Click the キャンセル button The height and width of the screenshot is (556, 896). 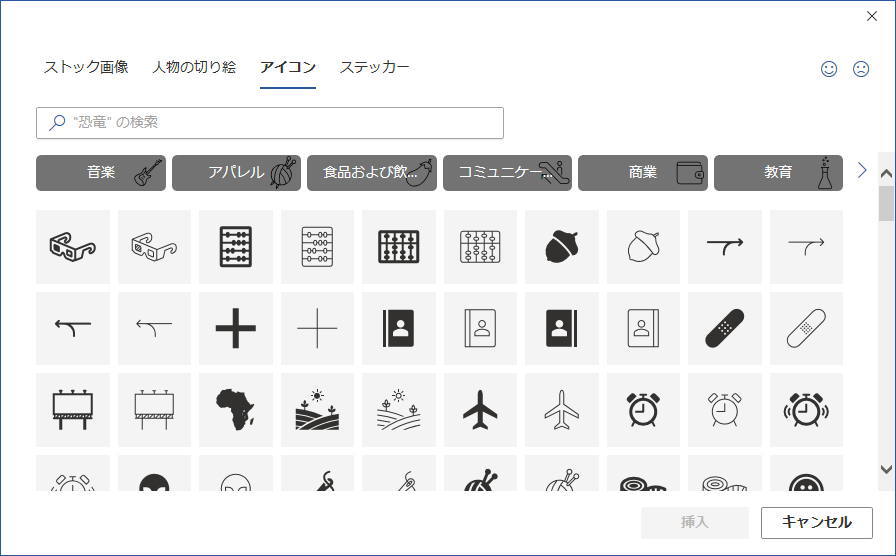(x=817, y=522)
